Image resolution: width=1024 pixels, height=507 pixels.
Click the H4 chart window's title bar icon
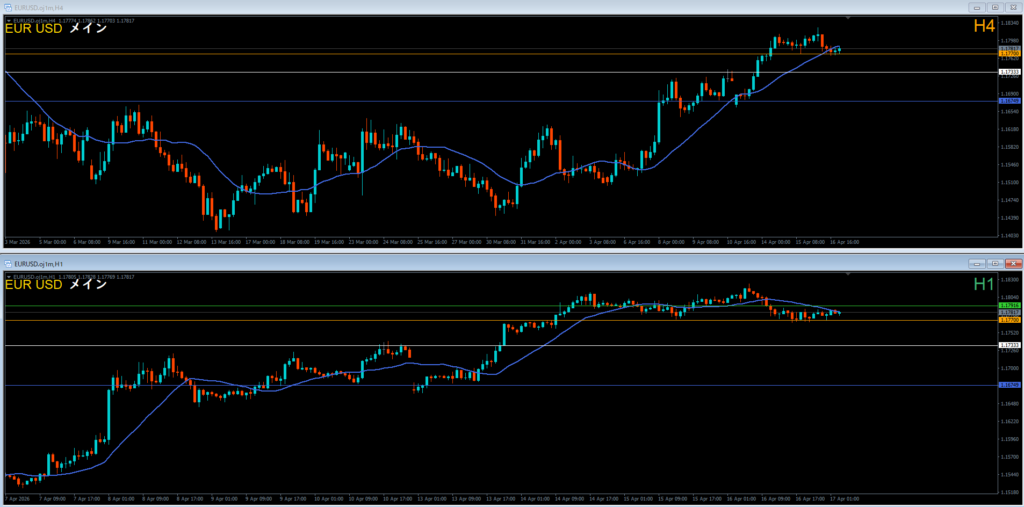click(9, 7)
